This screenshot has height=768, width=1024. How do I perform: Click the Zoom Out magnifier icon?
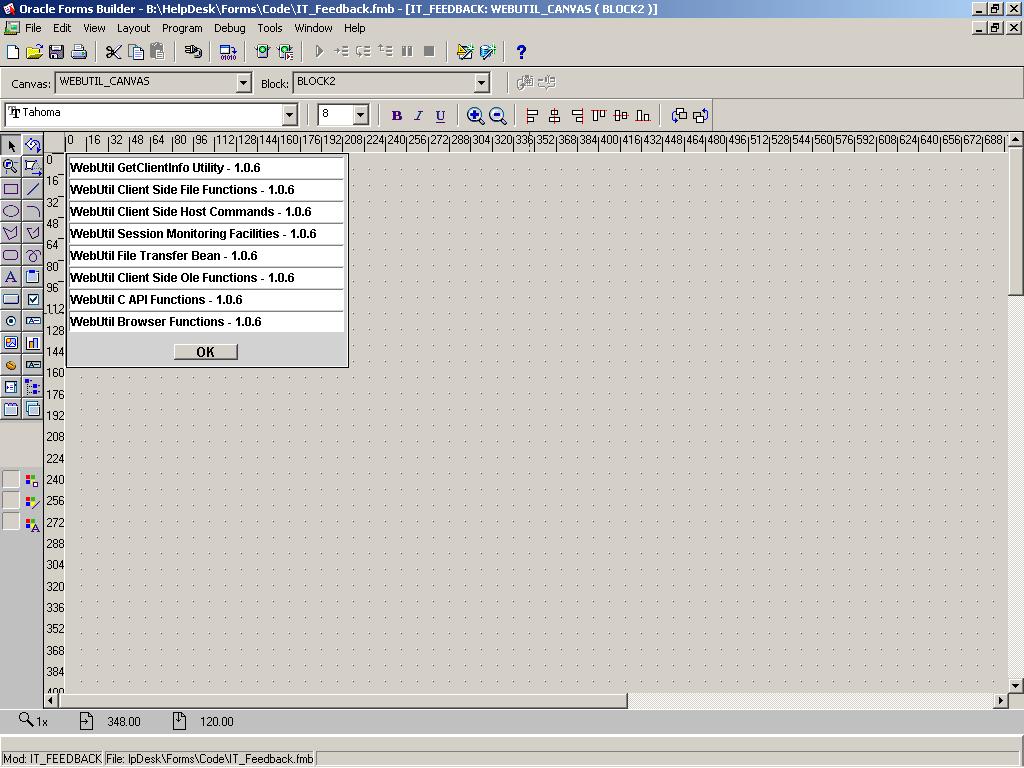tap(498, 116)
